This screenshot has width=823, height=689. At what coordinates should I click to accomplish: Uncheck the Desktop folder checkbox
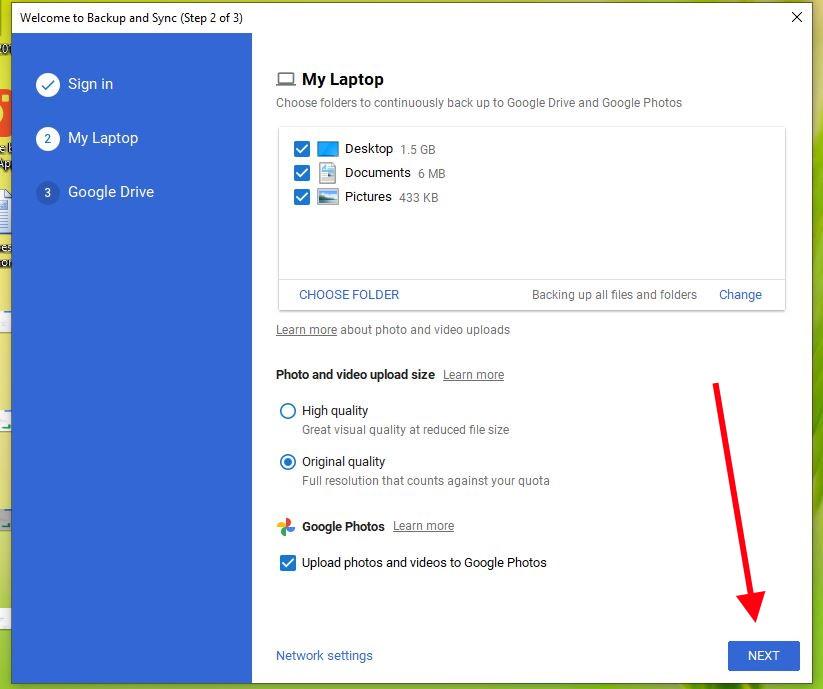(302, 149)
